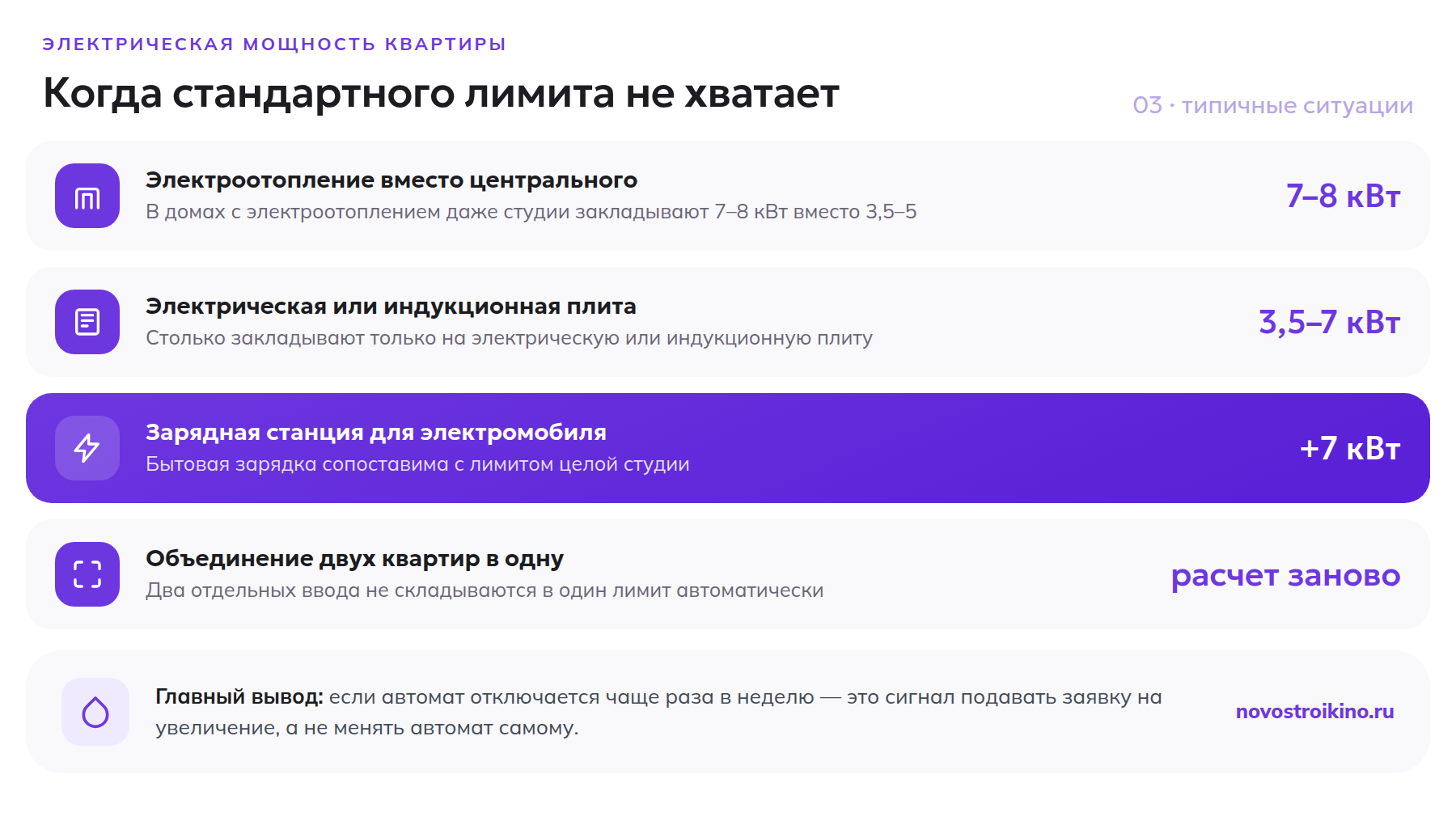
Task: Click the text "увеличение, а не менять автомат самому."
Action: tap(366, 728)
